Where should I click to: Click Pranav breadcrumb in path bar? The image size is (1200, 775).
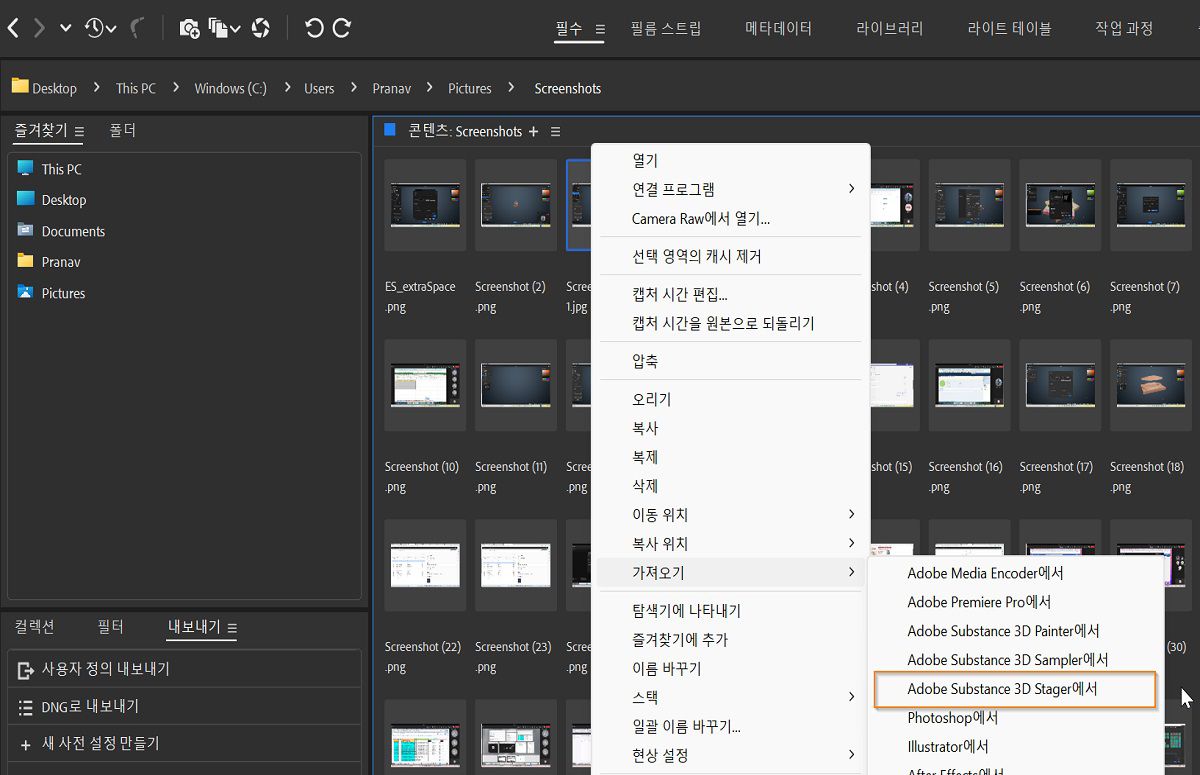[392, 88]
